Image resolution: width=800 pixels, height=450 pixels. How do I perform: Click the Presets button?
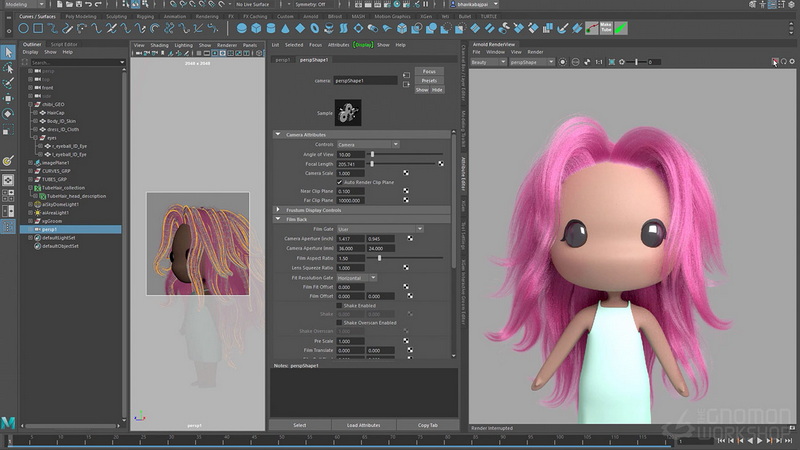[429, 81]
